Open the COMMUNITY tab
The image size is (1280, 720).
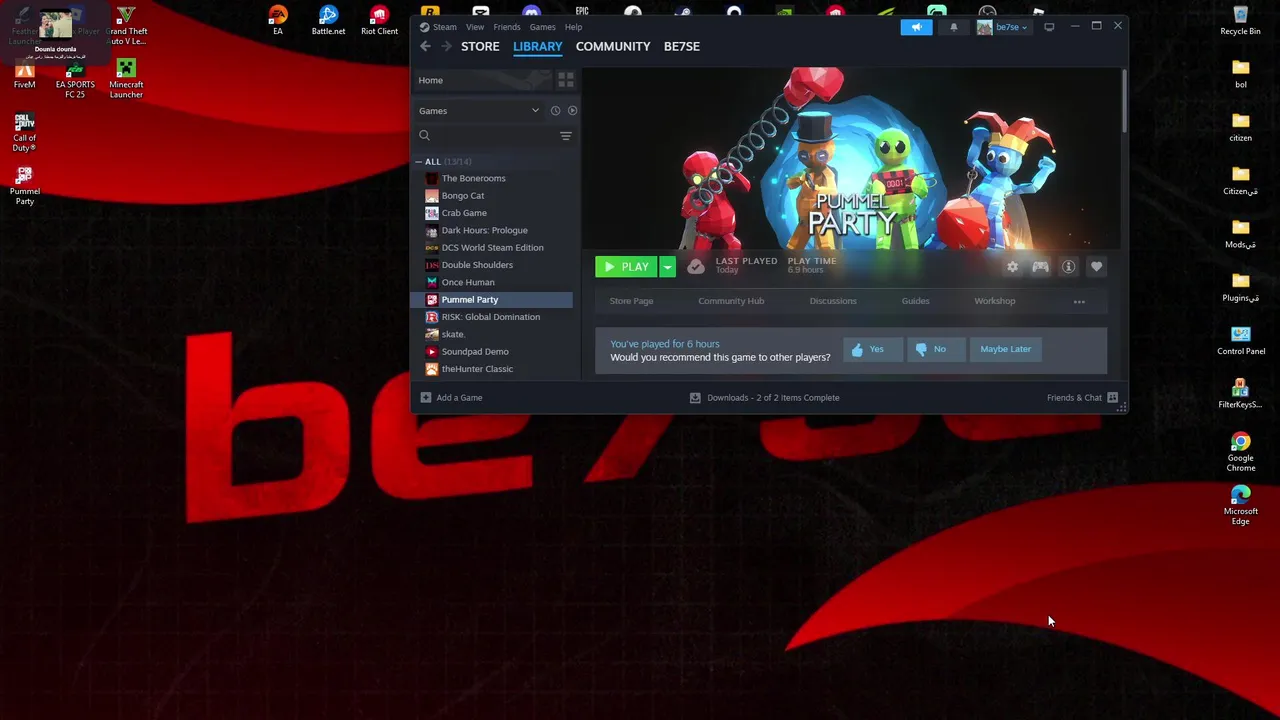613,46
